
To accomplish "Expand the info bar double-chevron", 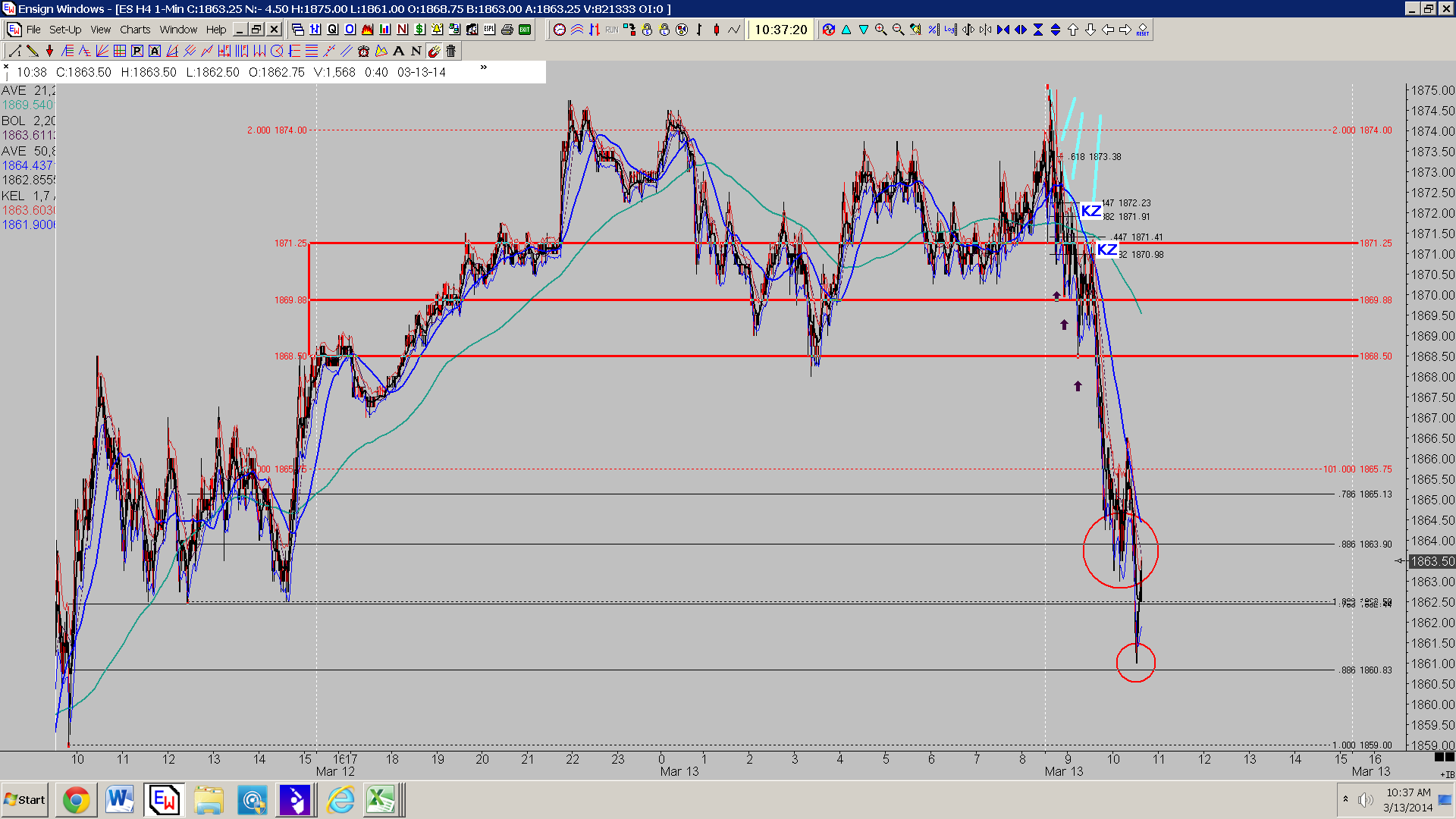I will 483,67.
